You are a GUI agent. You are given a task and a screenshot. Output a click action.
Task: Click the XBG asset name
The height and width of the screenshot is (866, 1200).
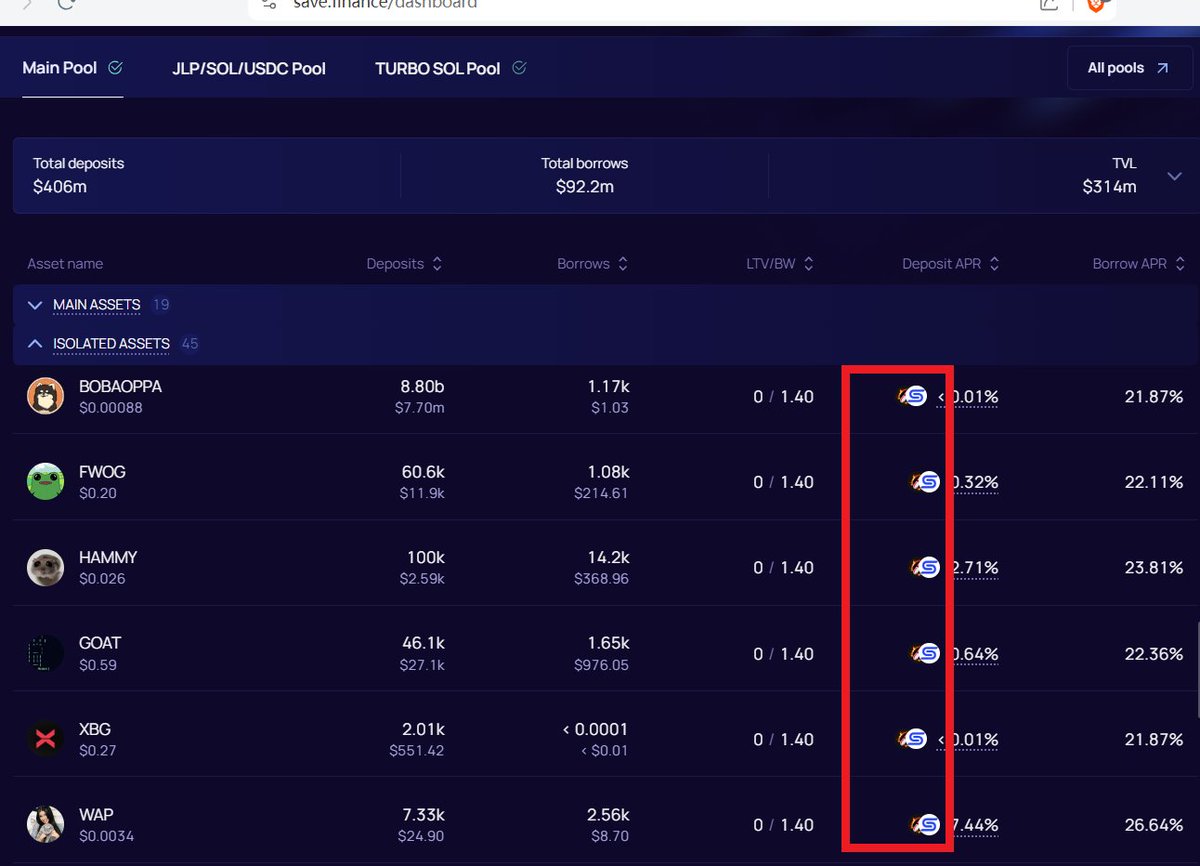(95, 729)
